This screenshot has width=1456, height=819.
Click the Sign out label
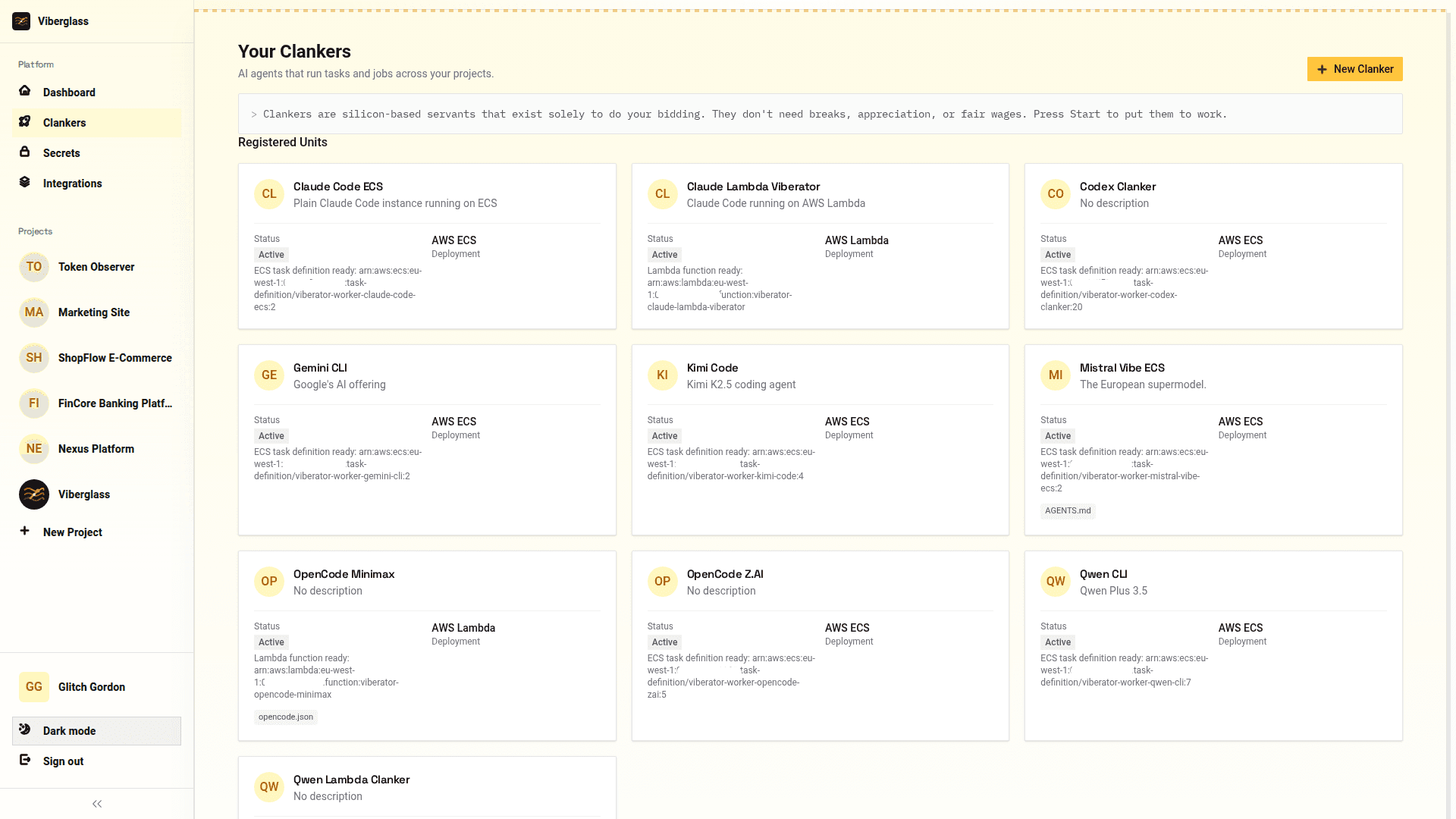[x=63, y=761]
